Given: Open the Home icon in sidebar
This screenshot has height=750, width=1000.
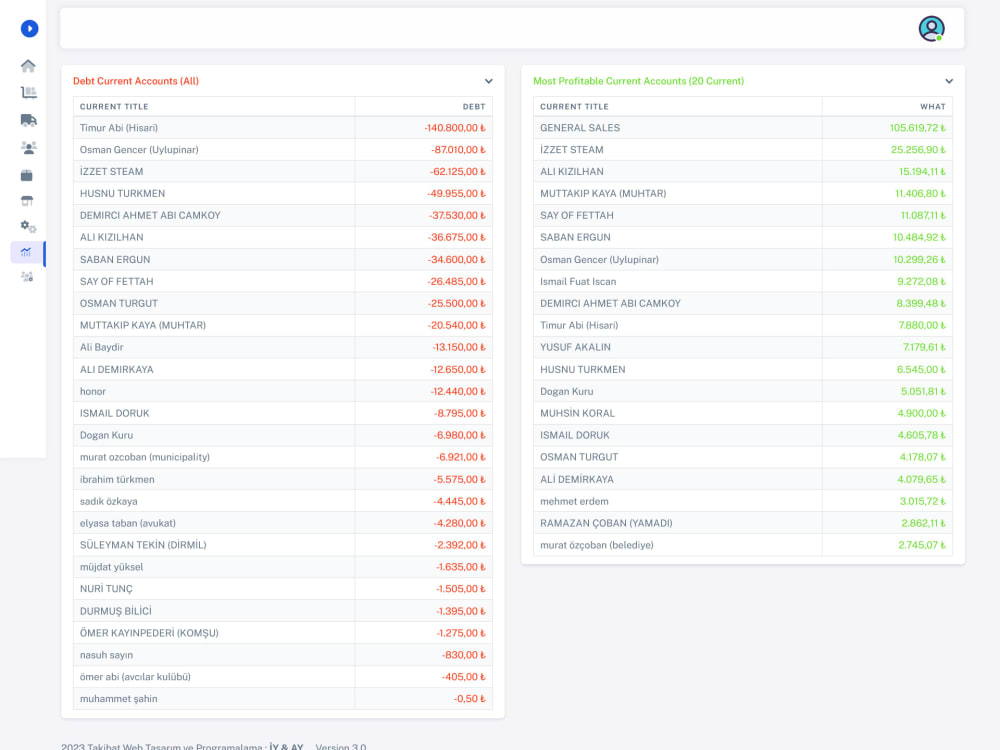Looking at the screenshot, I should coord(28,66).
